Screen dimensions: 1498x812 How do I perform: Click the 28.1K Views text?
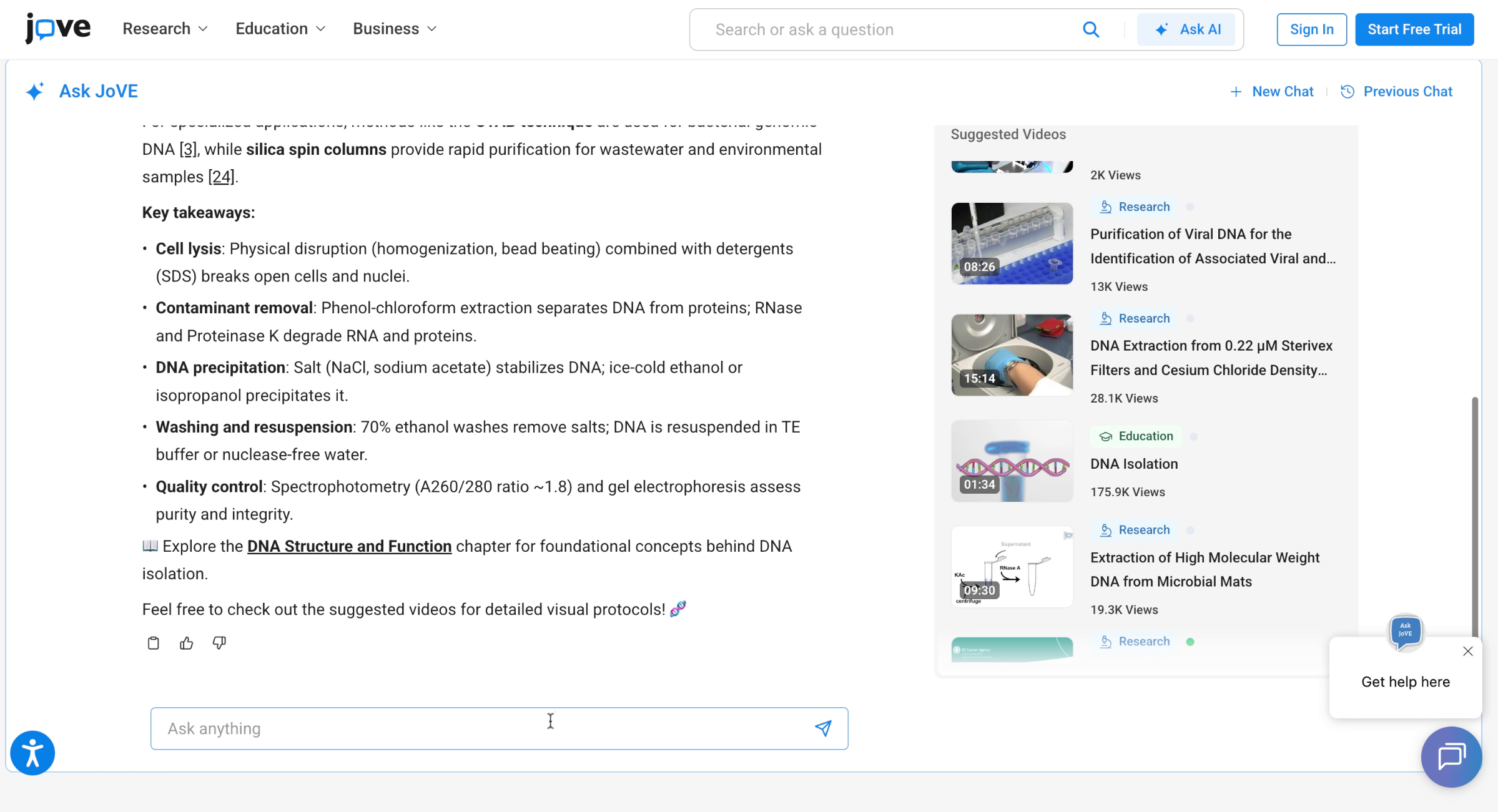coord(1124,398)
